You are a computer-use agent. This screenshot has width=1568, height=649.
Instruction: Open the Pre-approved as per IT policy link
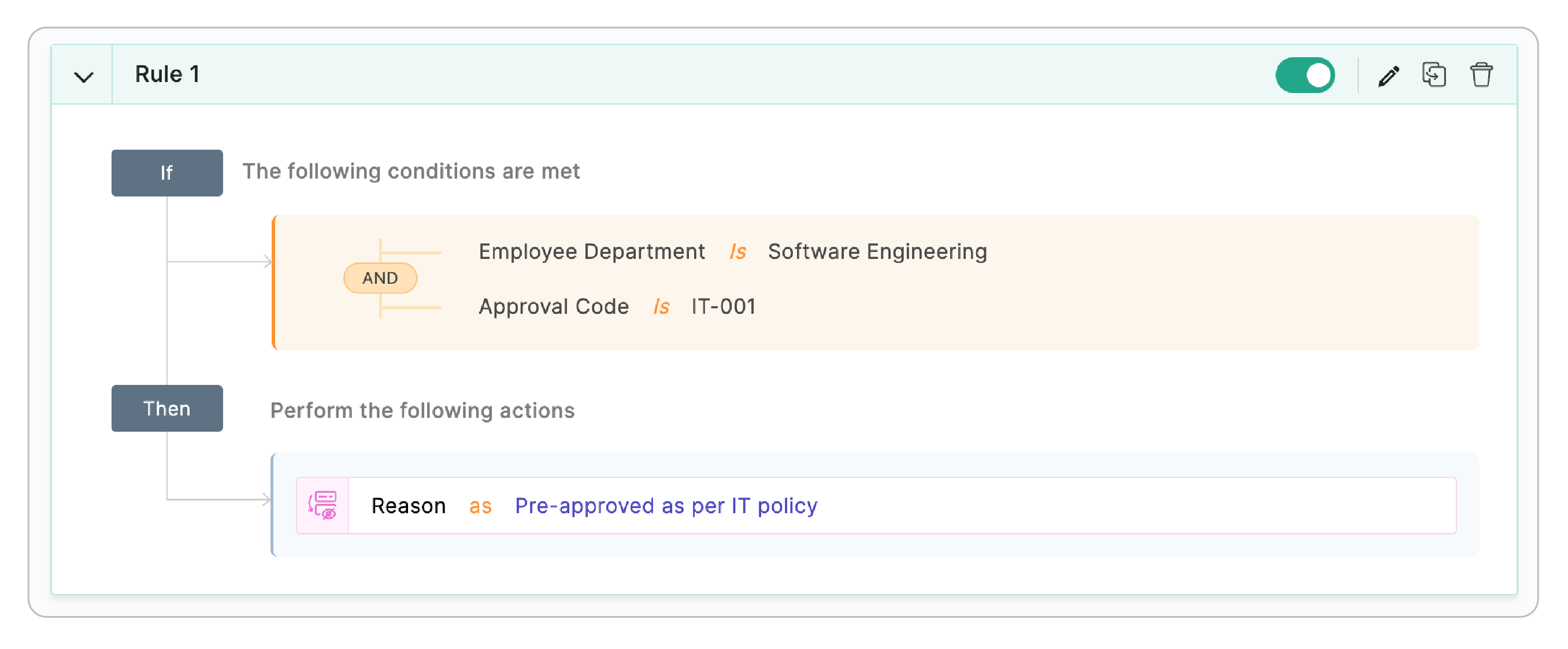[666, 505]
